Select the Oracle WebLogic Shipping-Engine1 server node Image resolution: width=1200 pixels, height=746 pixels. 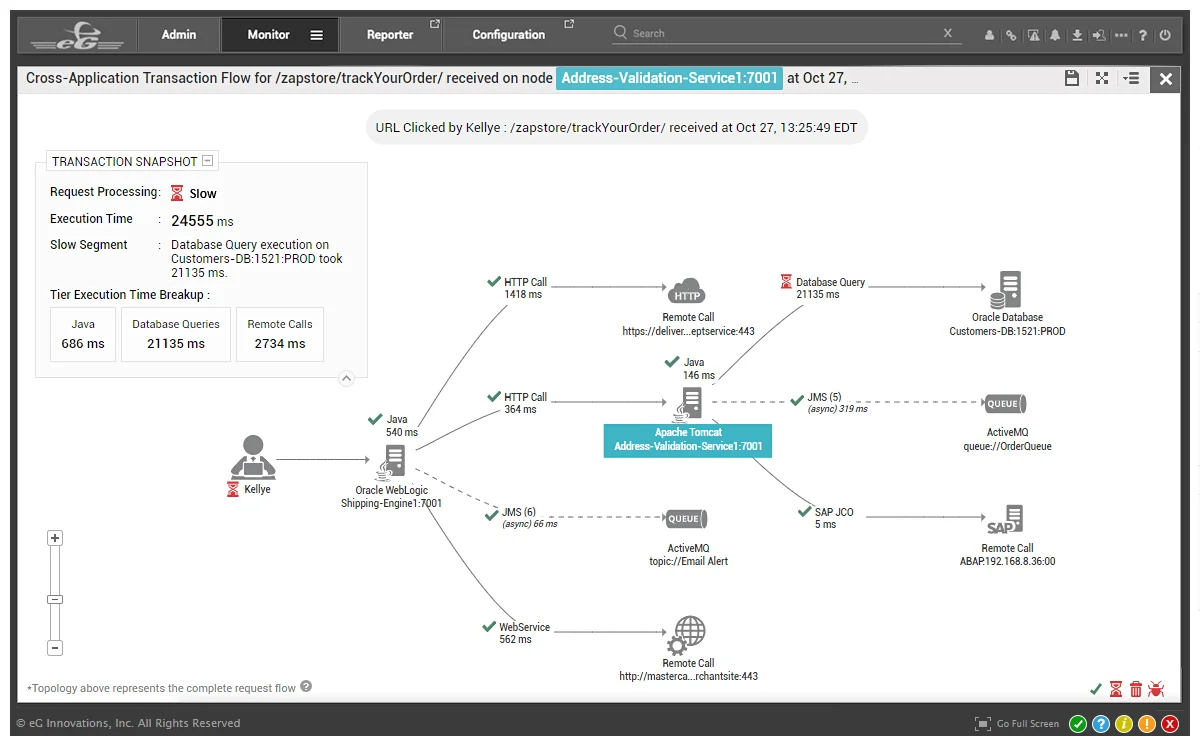[x=391, y=462]
